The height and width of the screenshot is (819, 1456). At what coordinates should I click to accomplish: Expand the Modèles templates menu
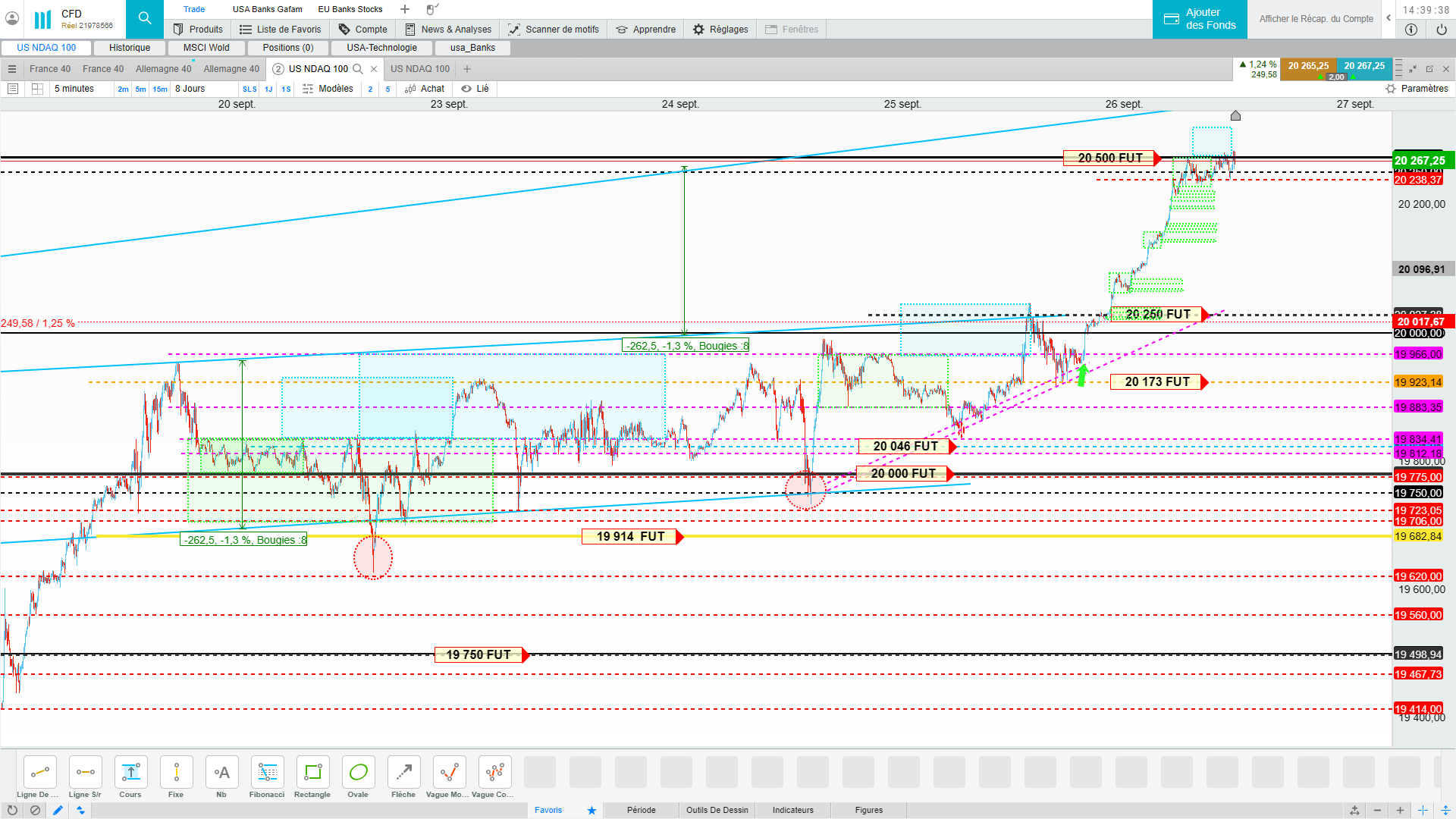pos(328,89)
